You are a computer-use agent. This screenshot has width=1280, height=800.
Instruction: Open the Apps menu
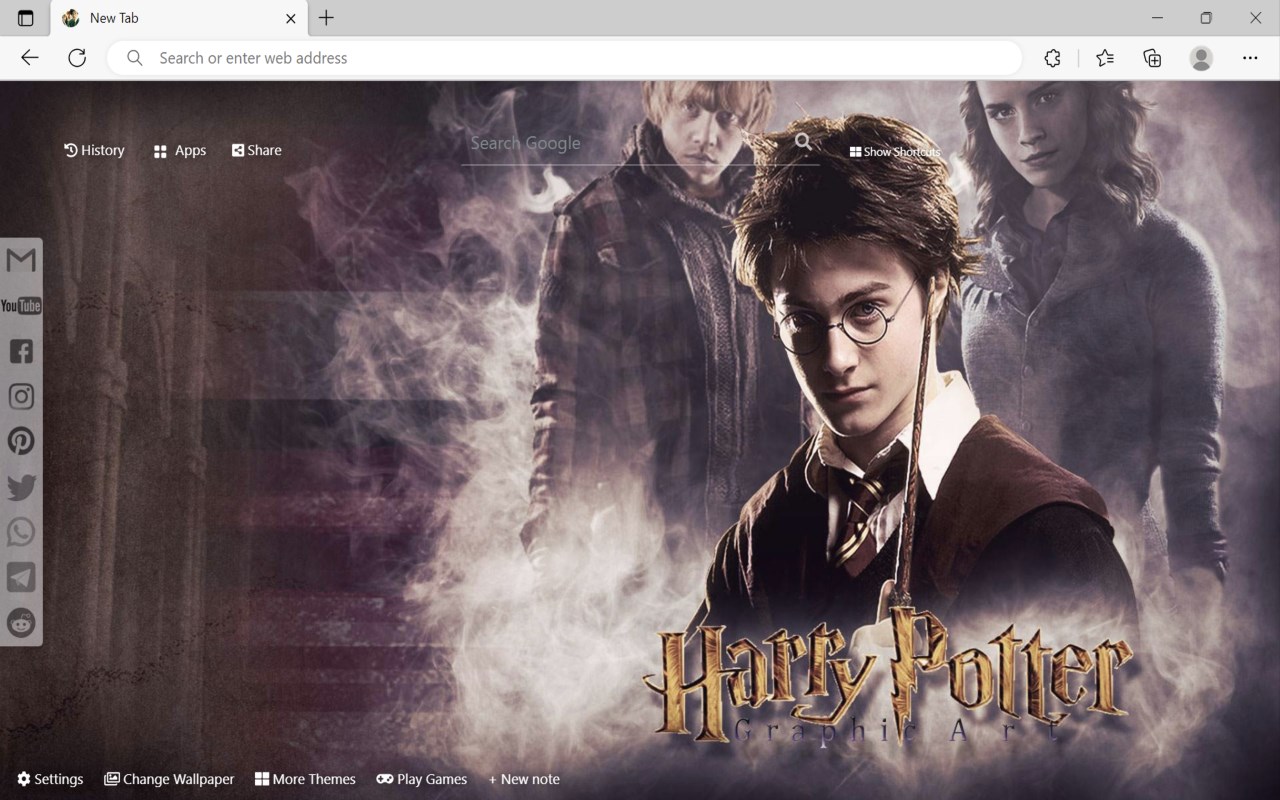pos(180,151)
